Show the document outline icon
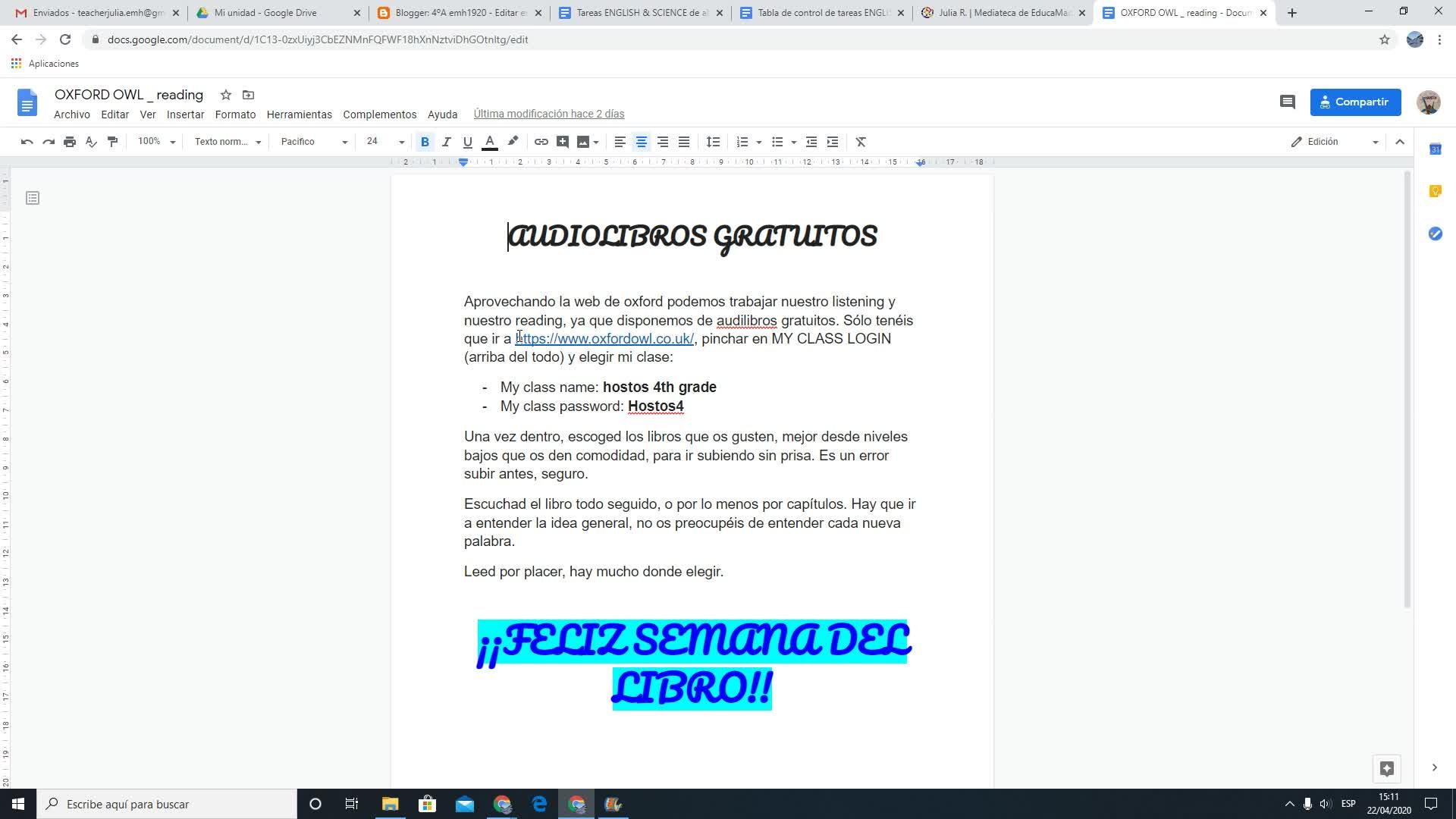Screen dimensions: 1456x819 coord(33,198)
